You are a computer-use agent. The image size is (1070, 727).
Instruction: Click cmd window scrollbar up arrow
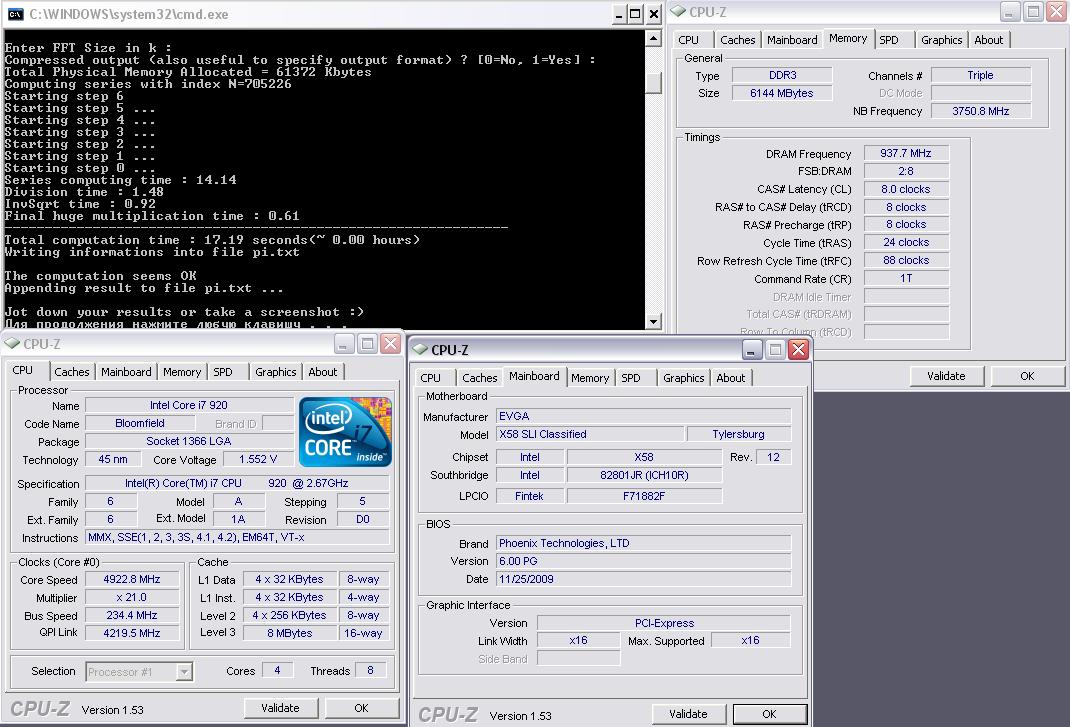coord(654,39)
